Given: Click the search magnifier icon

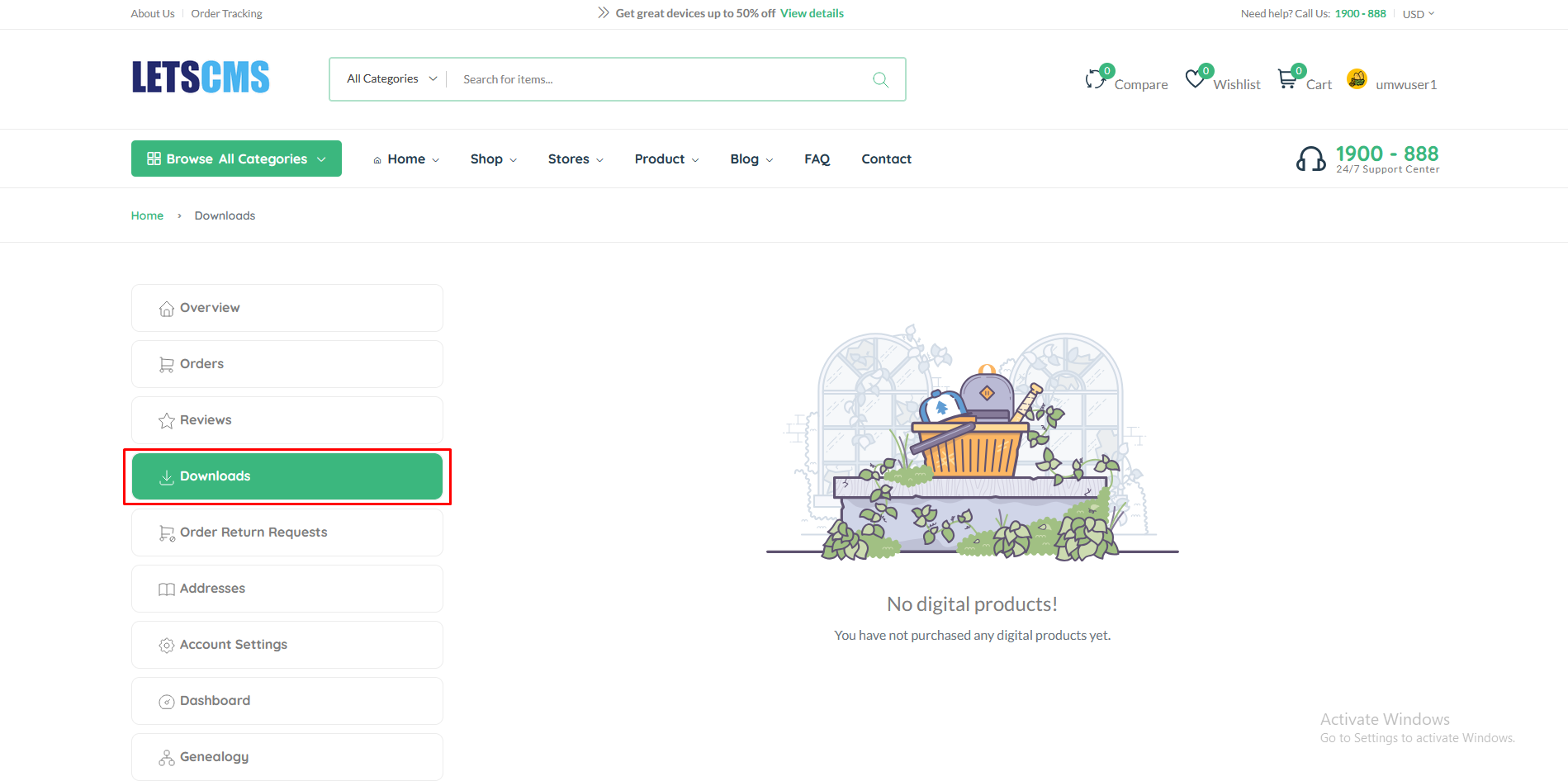Looking at the screenshot, I should coord(880,79).
